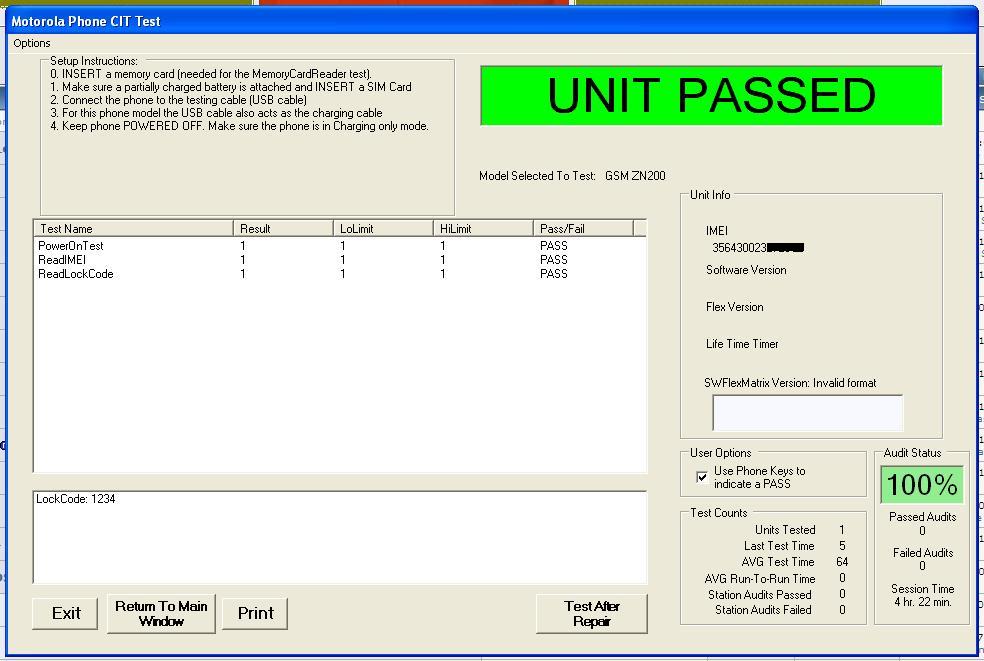This screenshot has width=984, height=661.
Task: Click the Station Audits Passed label
Action: tap(759, 594)
